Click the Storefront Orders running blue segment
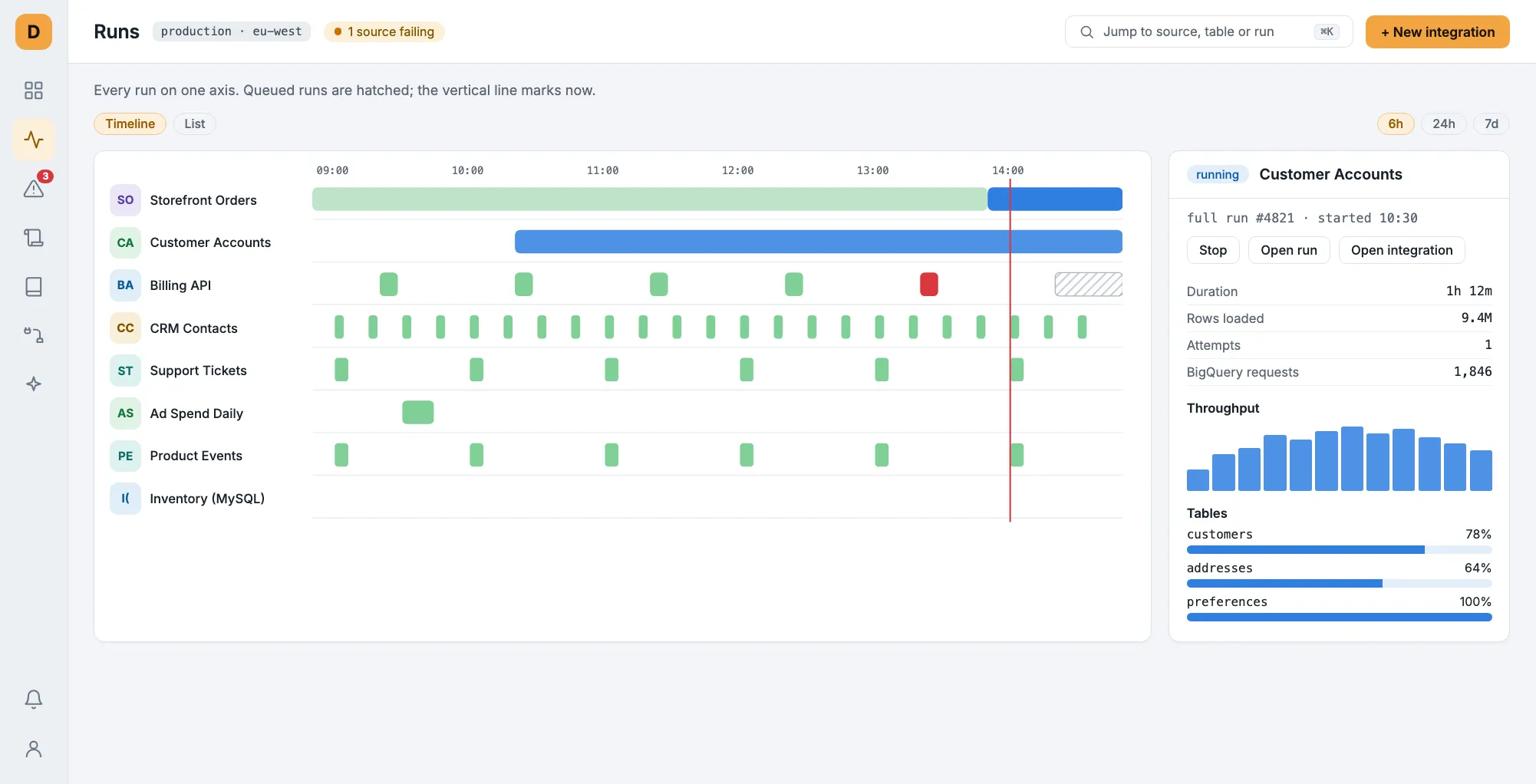This screenshot has height=784, width=1536. (1055, 199)
